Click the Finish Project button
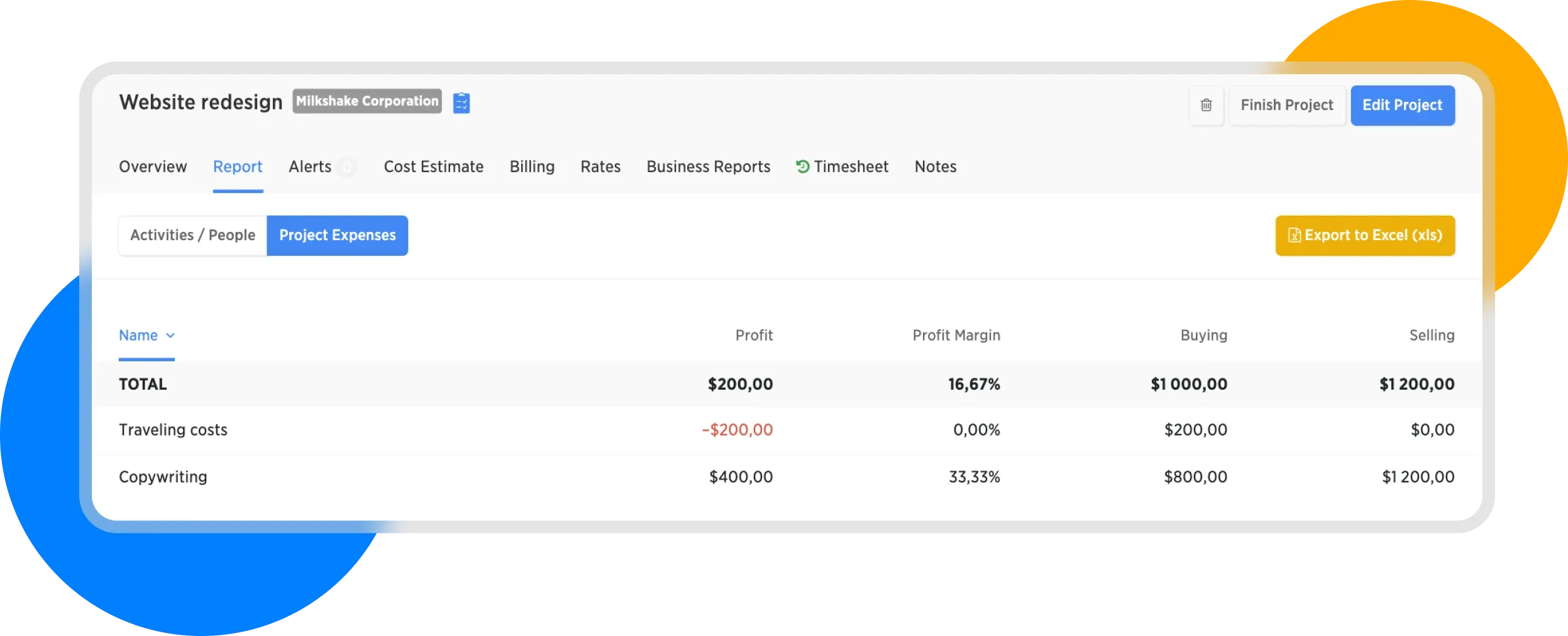This screenshot has width=1568, height=636. point(1286,106)
